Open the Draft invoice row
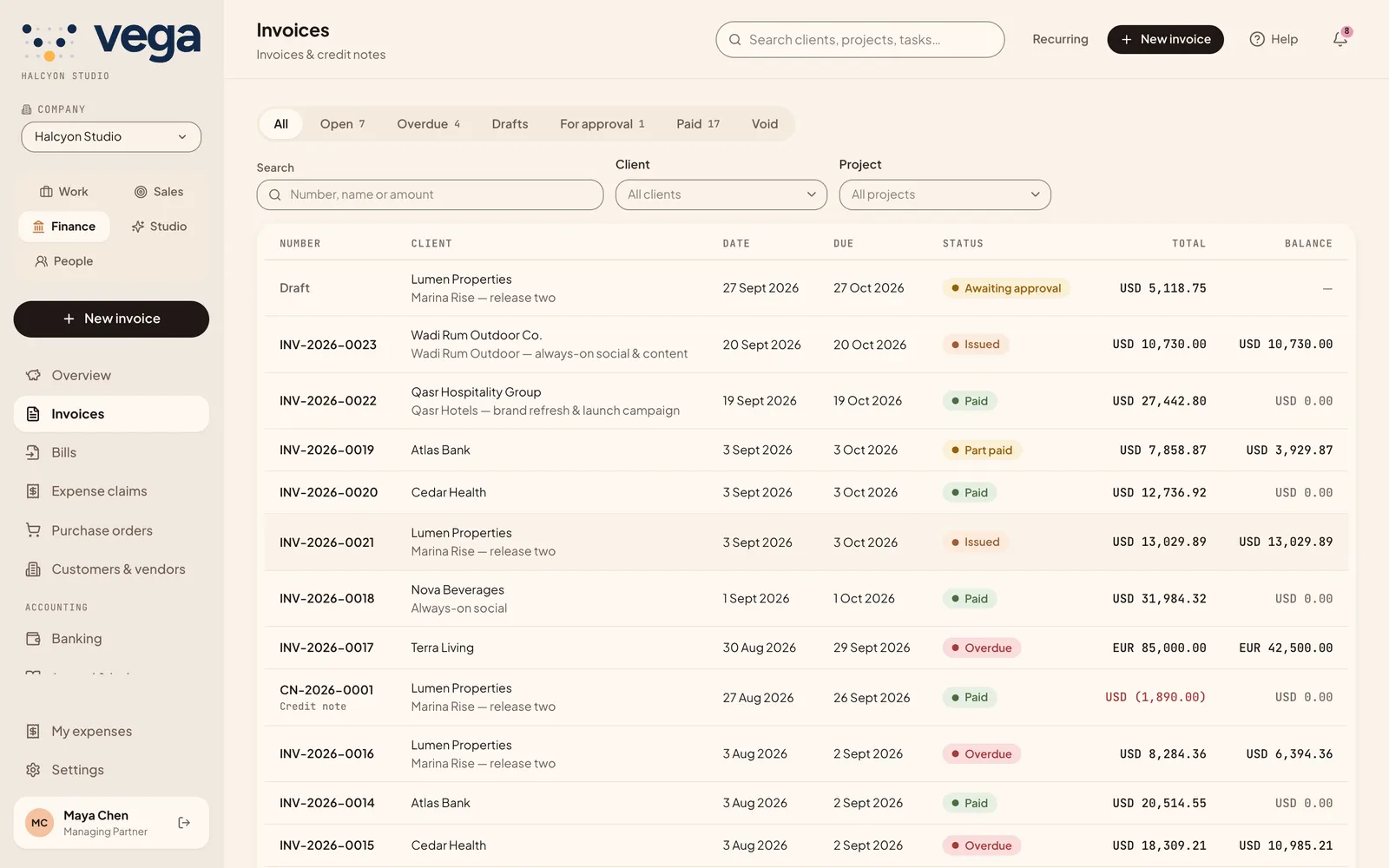This screenshot has height=868, width=1389. pyautogui.click(x=806, y=288)
